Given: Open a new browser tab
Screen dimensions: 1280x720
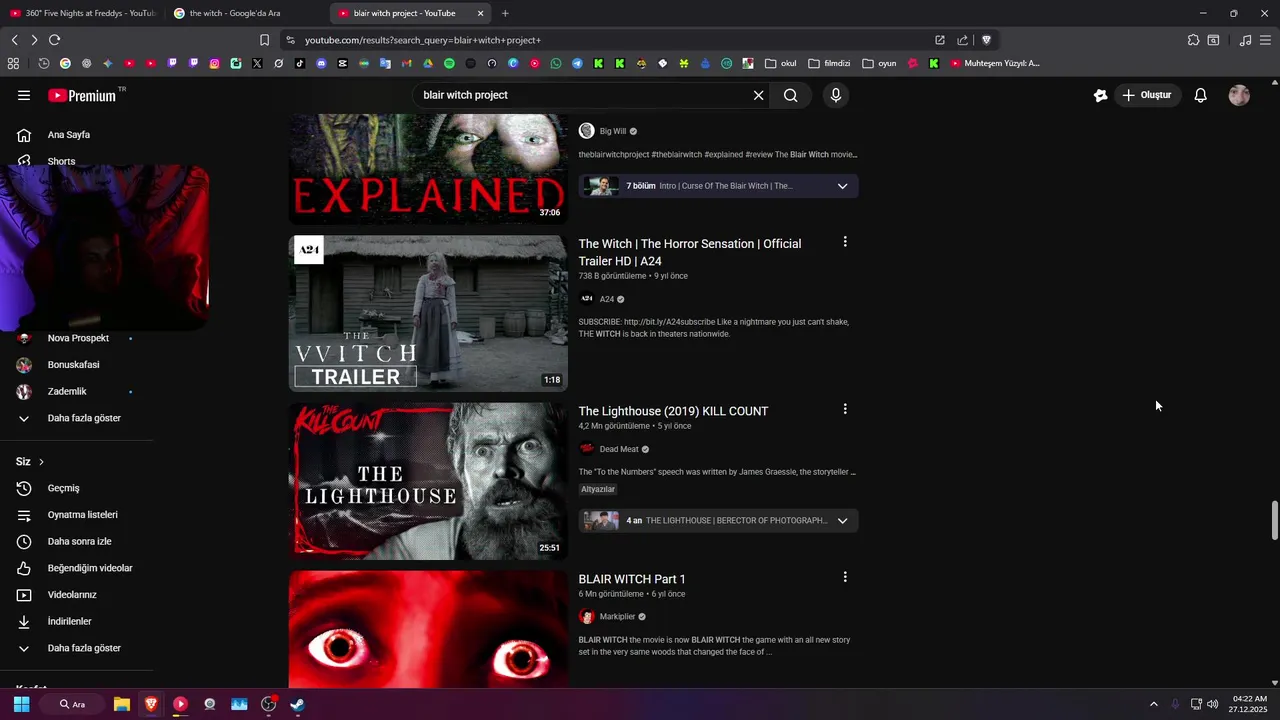Looking at the screenshot, I should click(x=505, y=13).
